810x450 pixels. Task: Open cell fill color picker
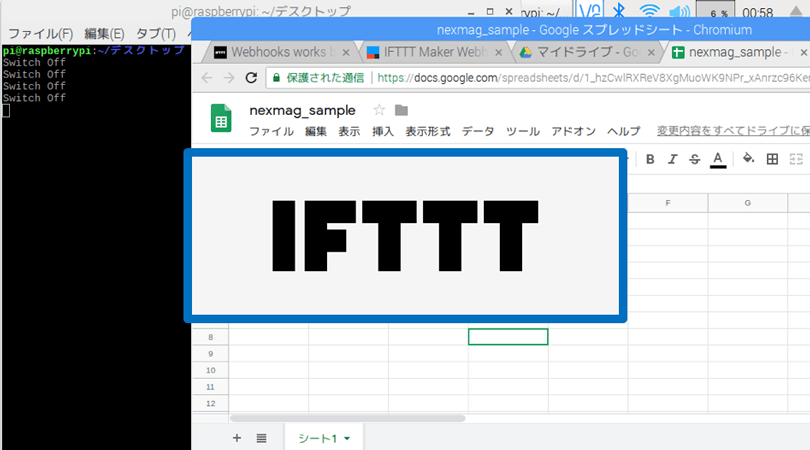pos(747,158)
